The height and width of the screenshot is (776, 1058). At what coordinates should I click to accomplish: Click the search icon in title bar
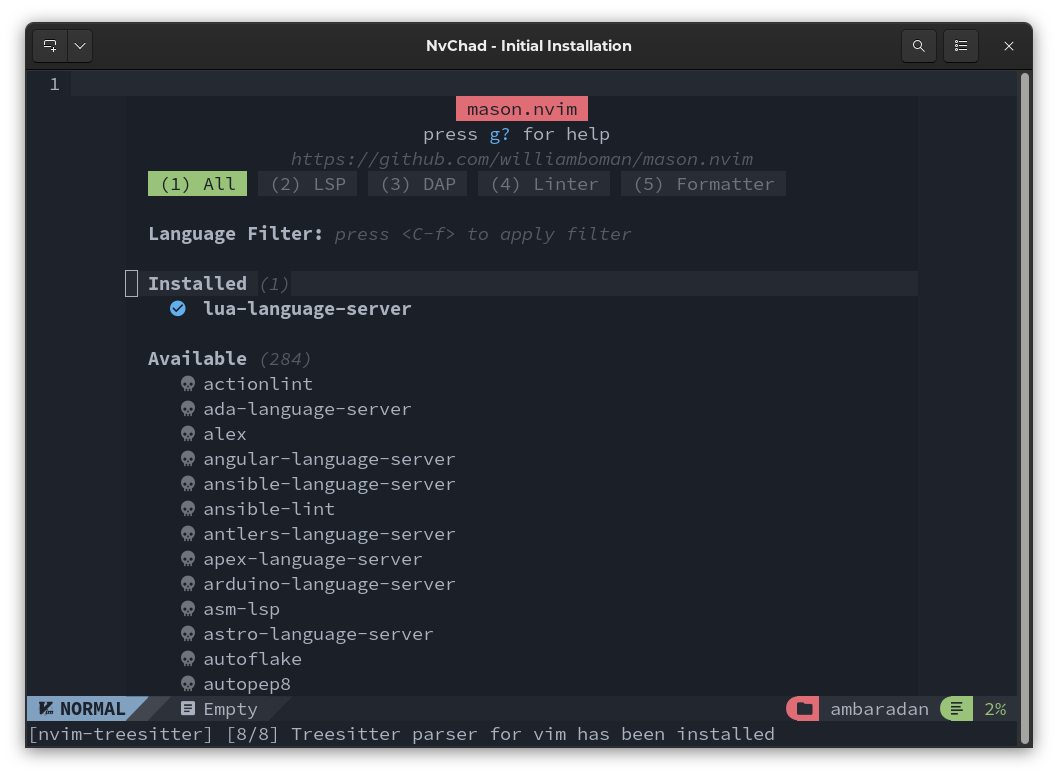(x=918, y=46)
